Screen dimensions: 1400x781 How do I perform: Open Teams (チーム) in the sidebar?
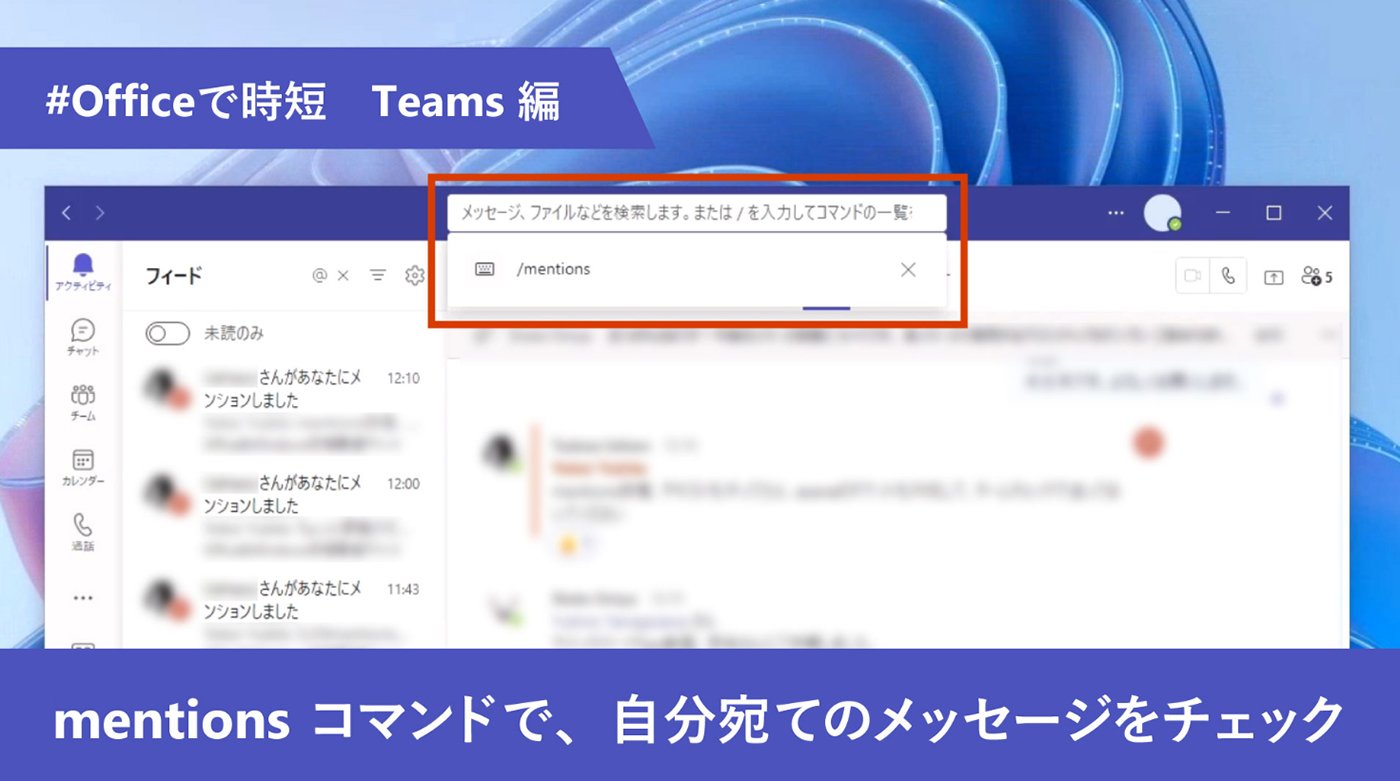tap(83, 402)
